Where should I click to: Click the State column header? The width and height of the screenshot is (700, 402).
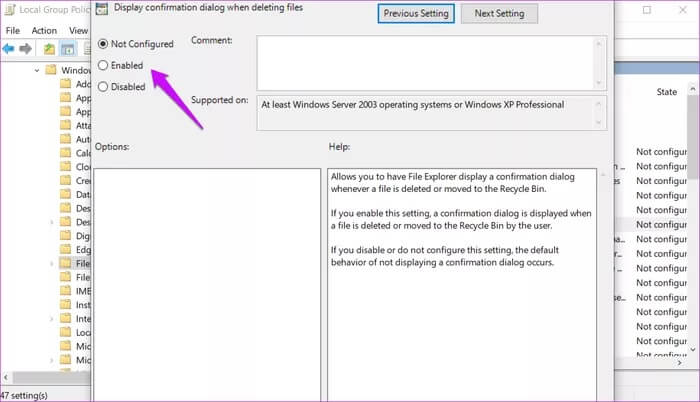click(667, 92)
